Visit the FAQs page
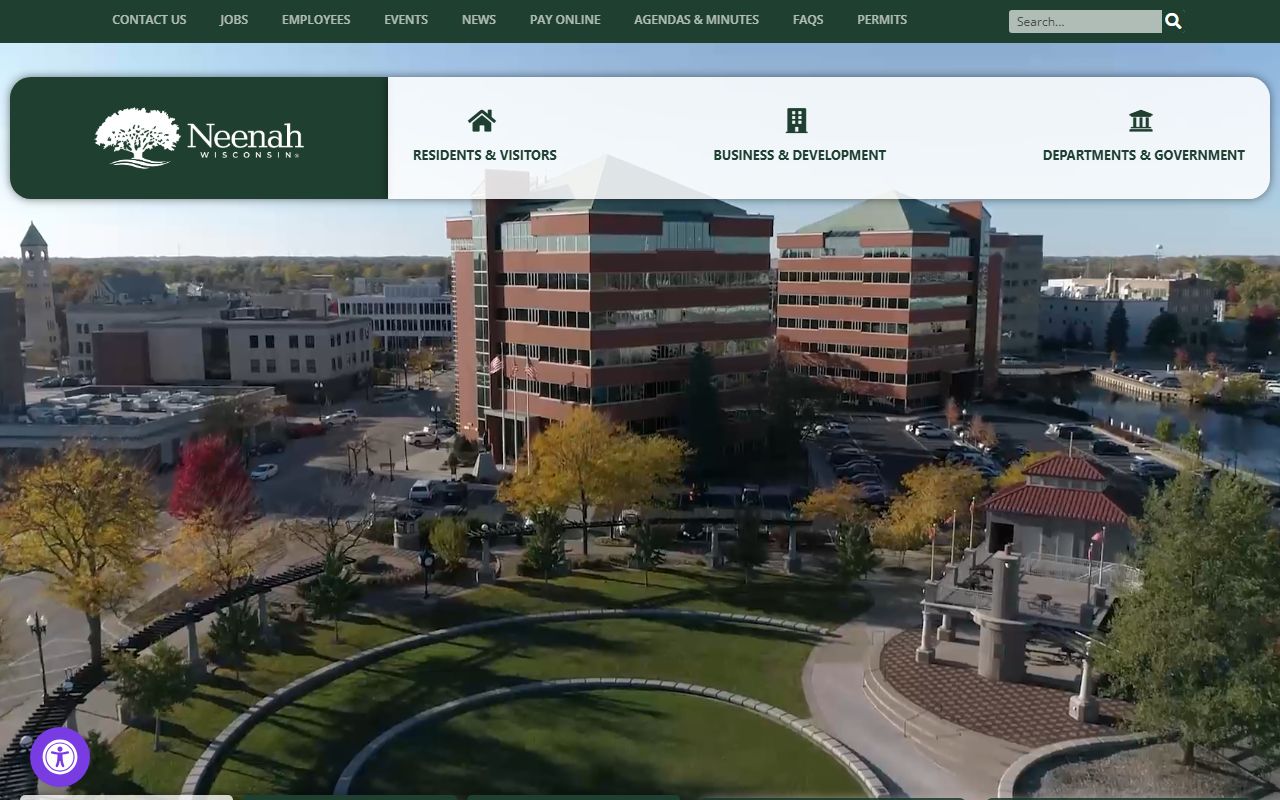The width and height of the screenshot is (1280, 800). coord(808,20)
